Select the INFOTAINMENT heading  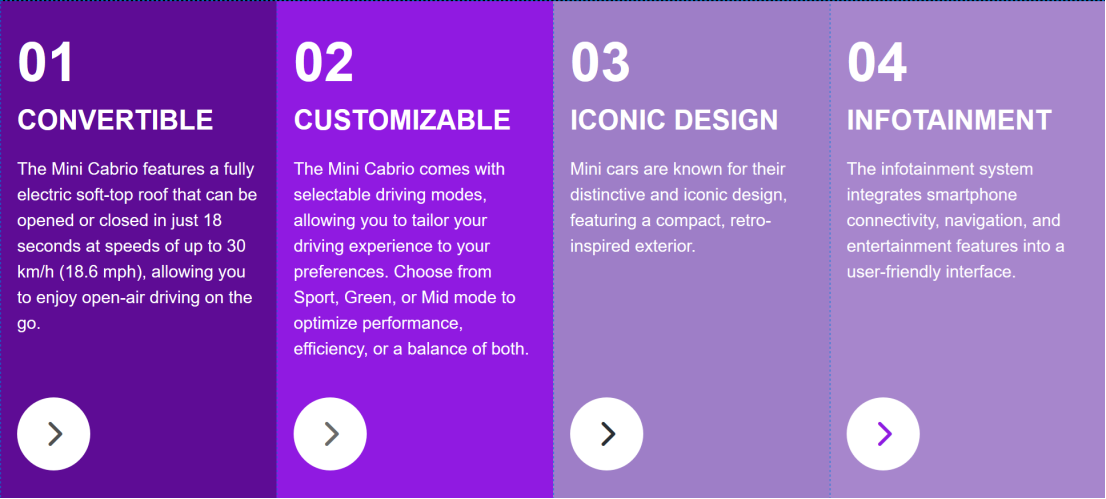(949, 120)
